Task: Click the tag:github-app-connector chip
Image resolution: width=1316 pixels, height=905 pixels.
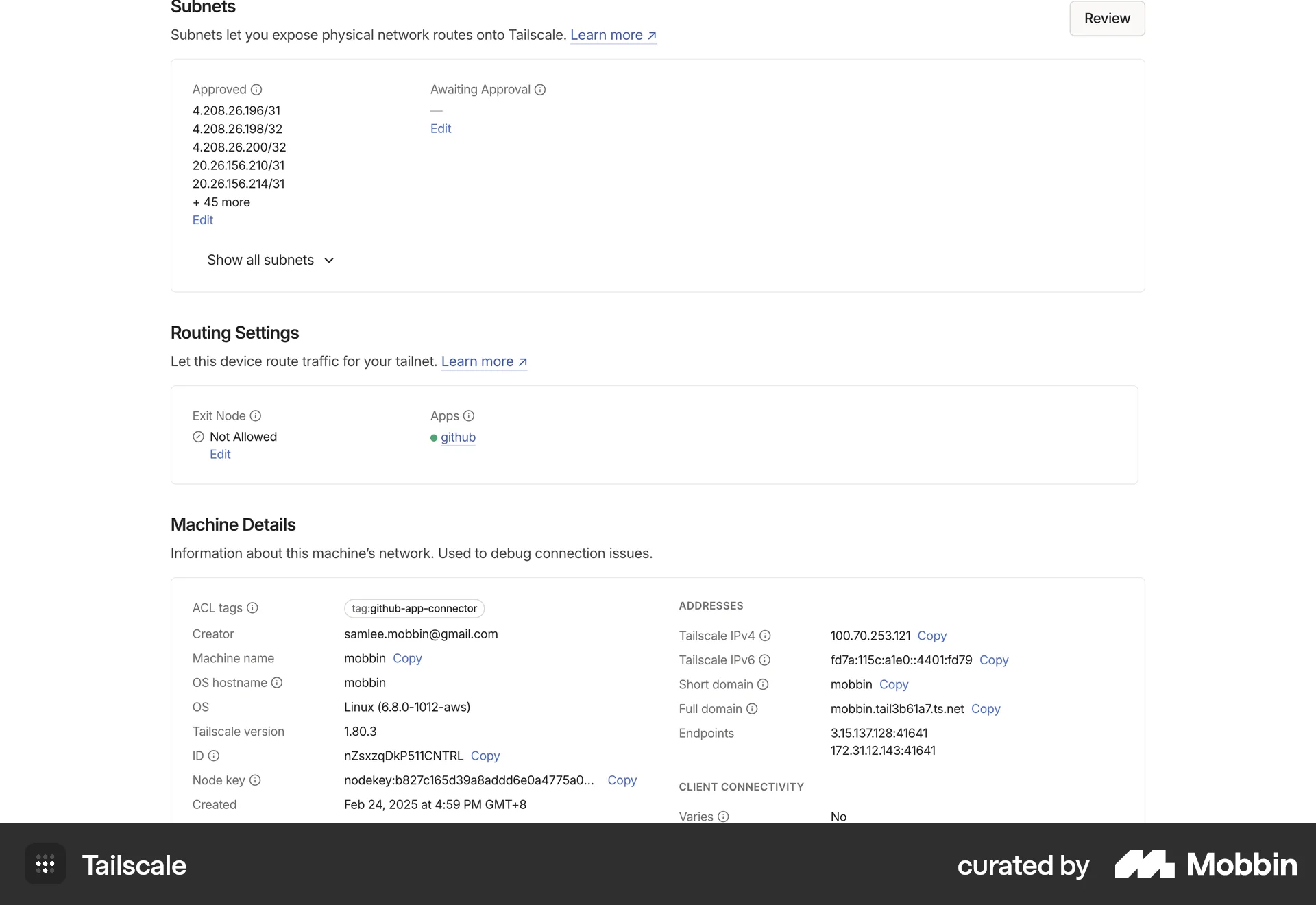Action: click(x=413, y=608)
